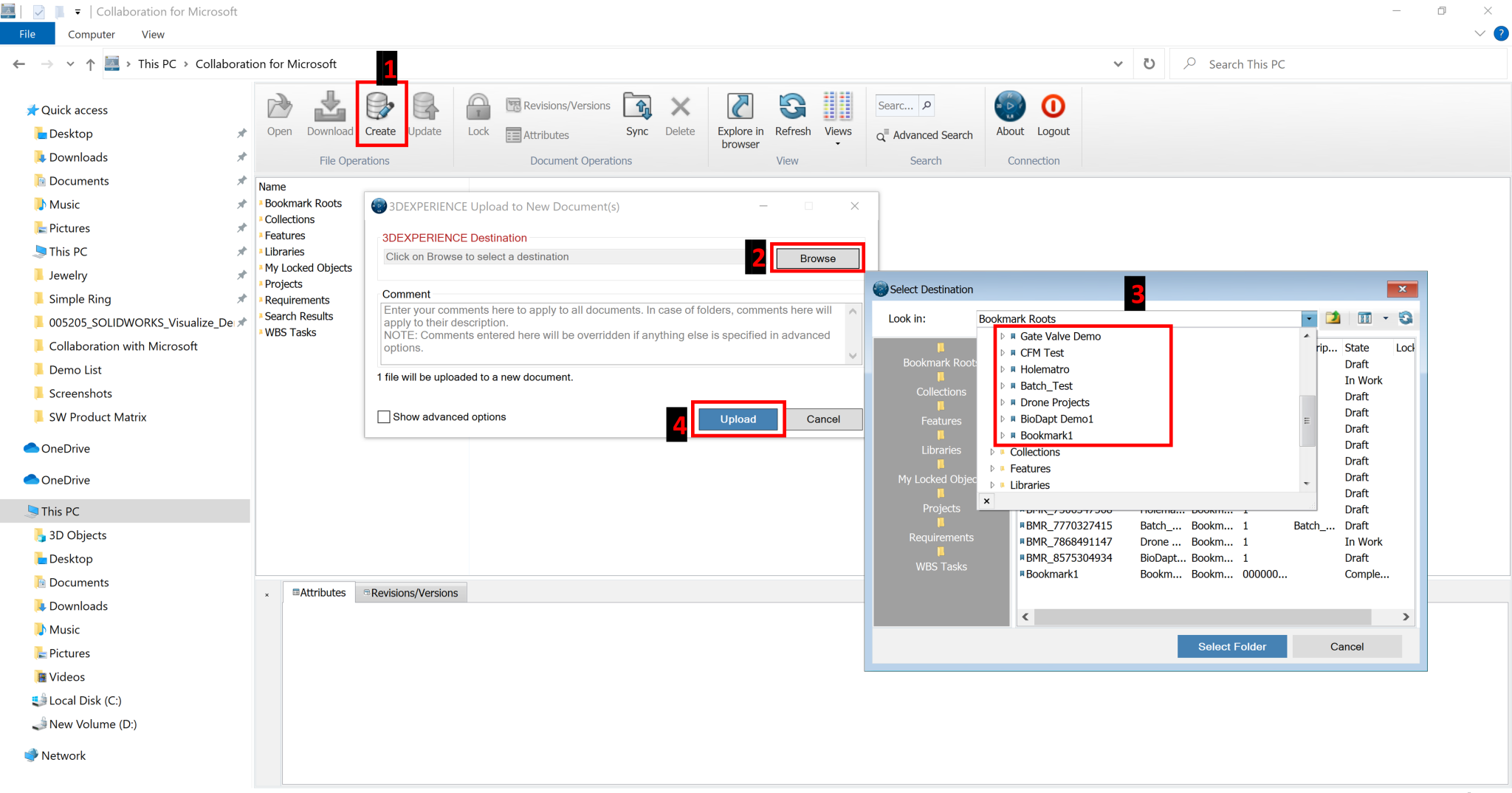Viewport: 1512px width, 793px height.
Task: Open the recent locations dropdown arrow
Action: pyautogui.click(x=70, y=64)
